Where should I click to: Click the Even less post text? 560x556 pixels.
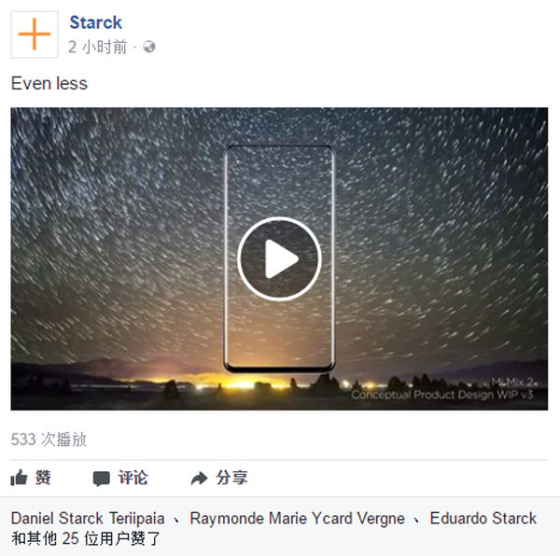(x=49, y=84)
